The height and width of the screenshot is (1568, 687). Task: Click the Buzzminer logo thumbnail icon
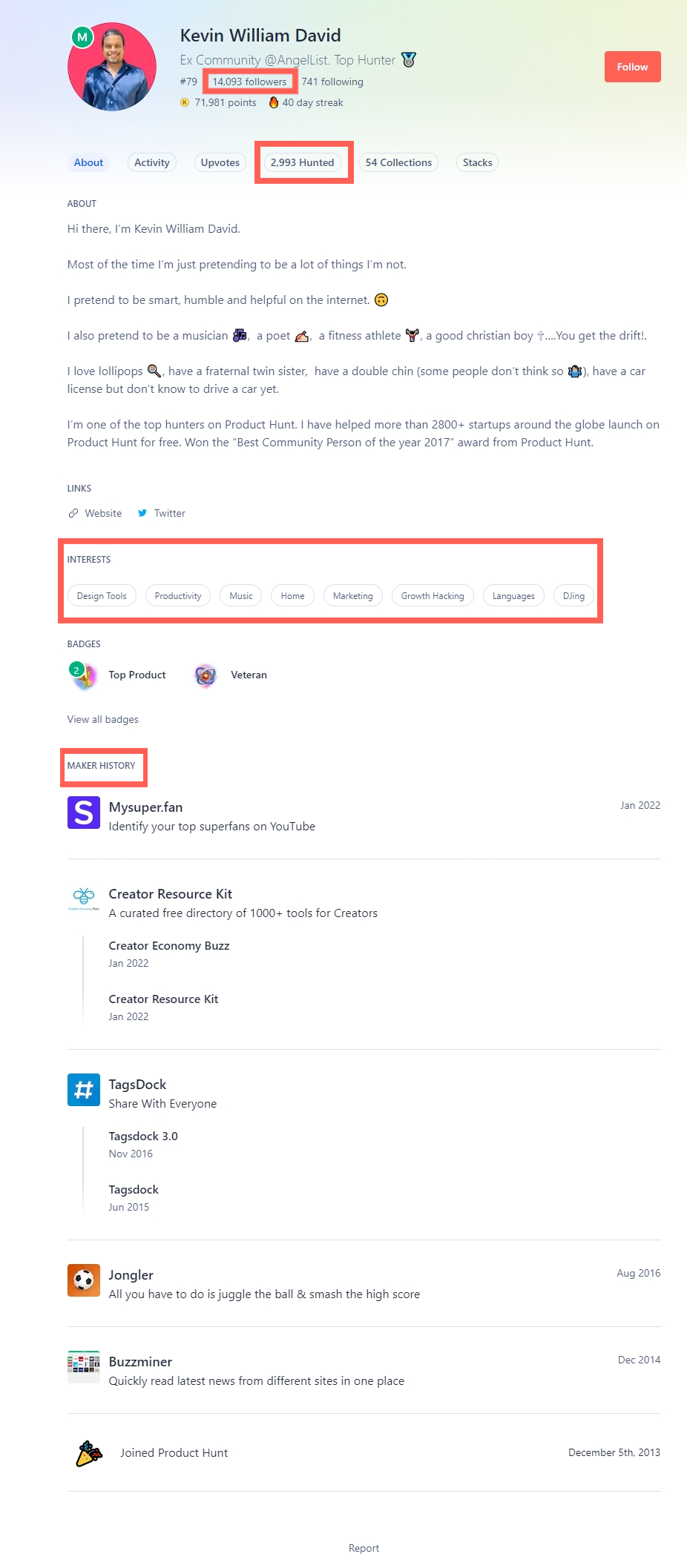pyautogui.click(x=84, y=1366)
